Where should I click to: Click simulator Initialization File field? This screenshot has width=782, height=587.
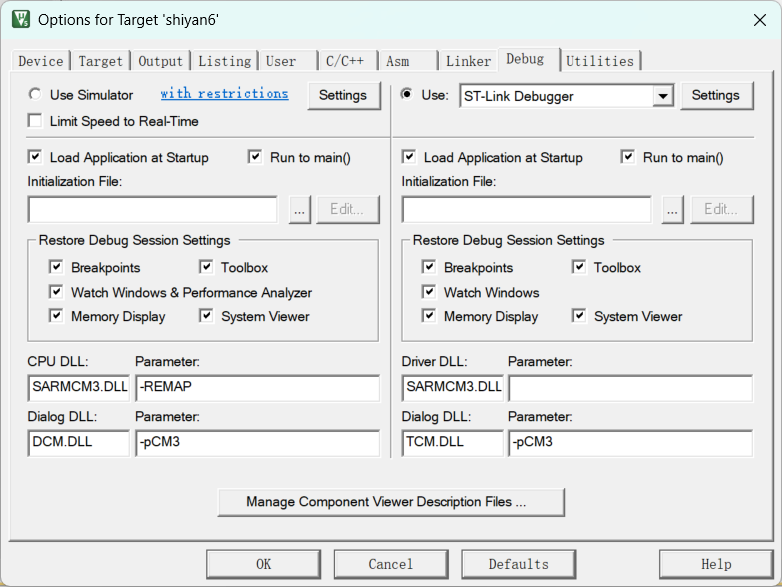tap(153, 209)
